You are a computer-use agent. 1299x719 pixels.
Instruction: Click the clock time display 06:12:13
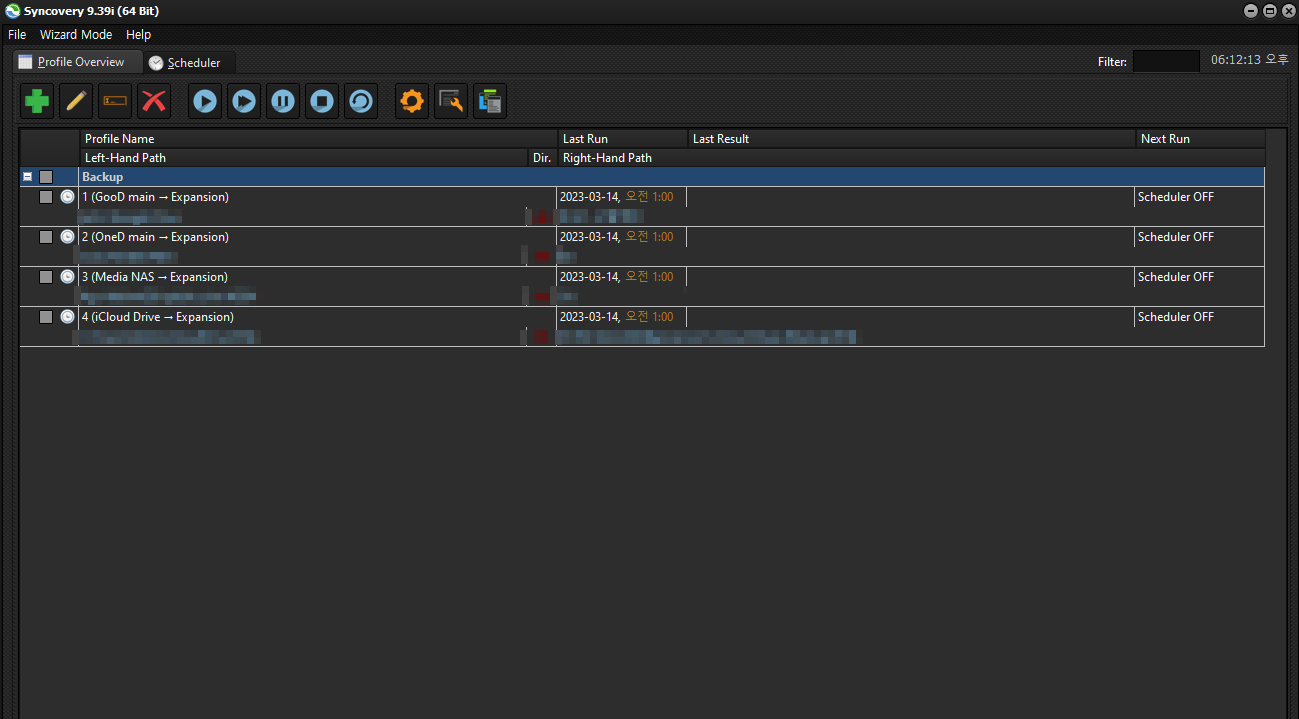(x=1249, y=60)
